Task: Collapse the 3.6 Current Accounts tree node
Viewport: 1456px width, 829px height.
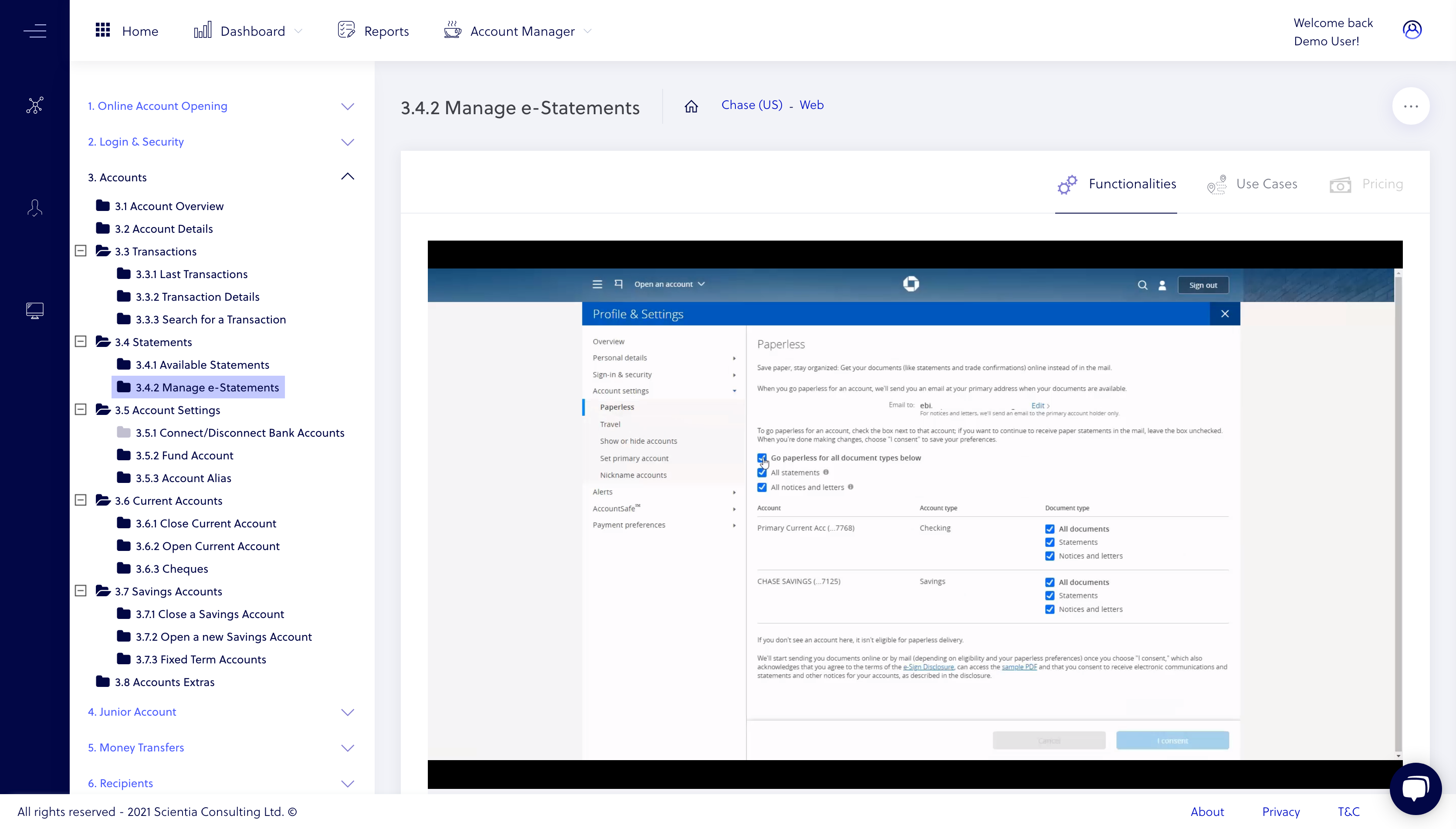Action: point(81,500)
